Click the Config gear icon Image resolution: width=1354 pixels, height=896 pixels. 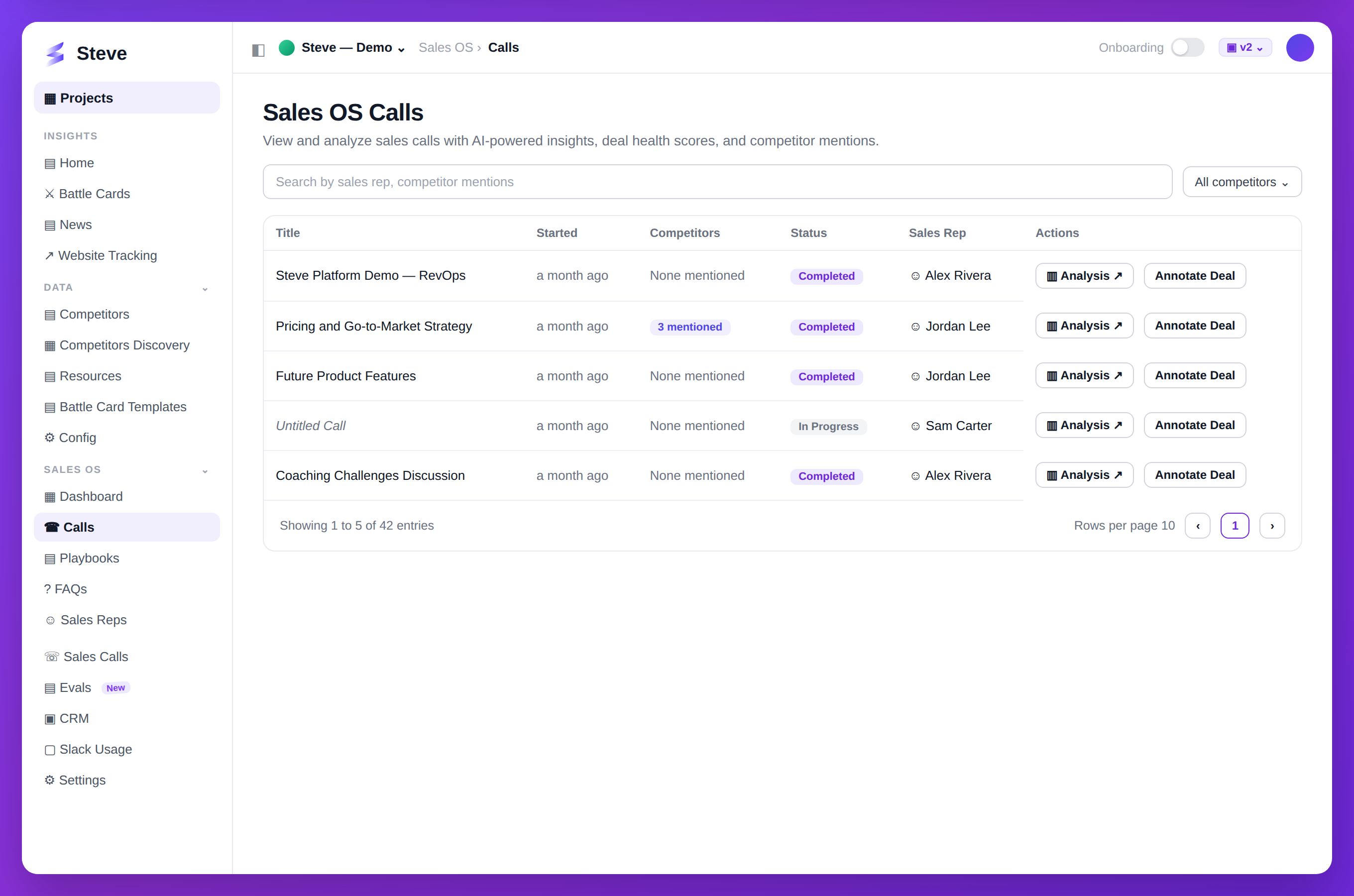(50, 438)
